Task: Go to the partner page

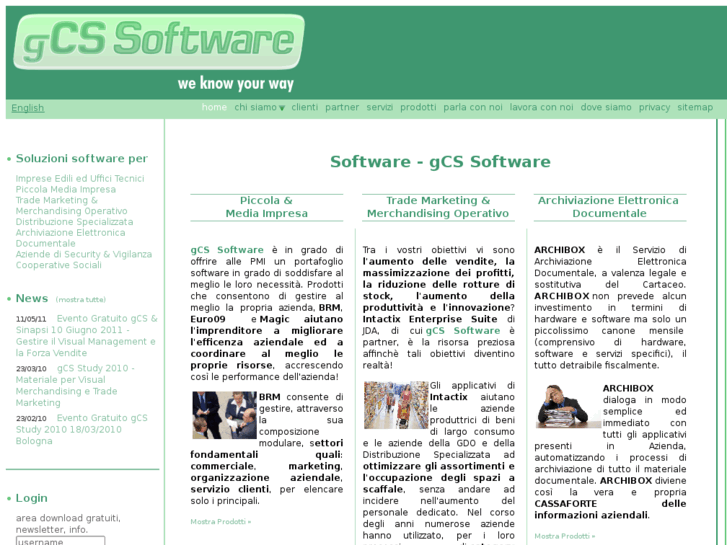Action: click(342, 107)
